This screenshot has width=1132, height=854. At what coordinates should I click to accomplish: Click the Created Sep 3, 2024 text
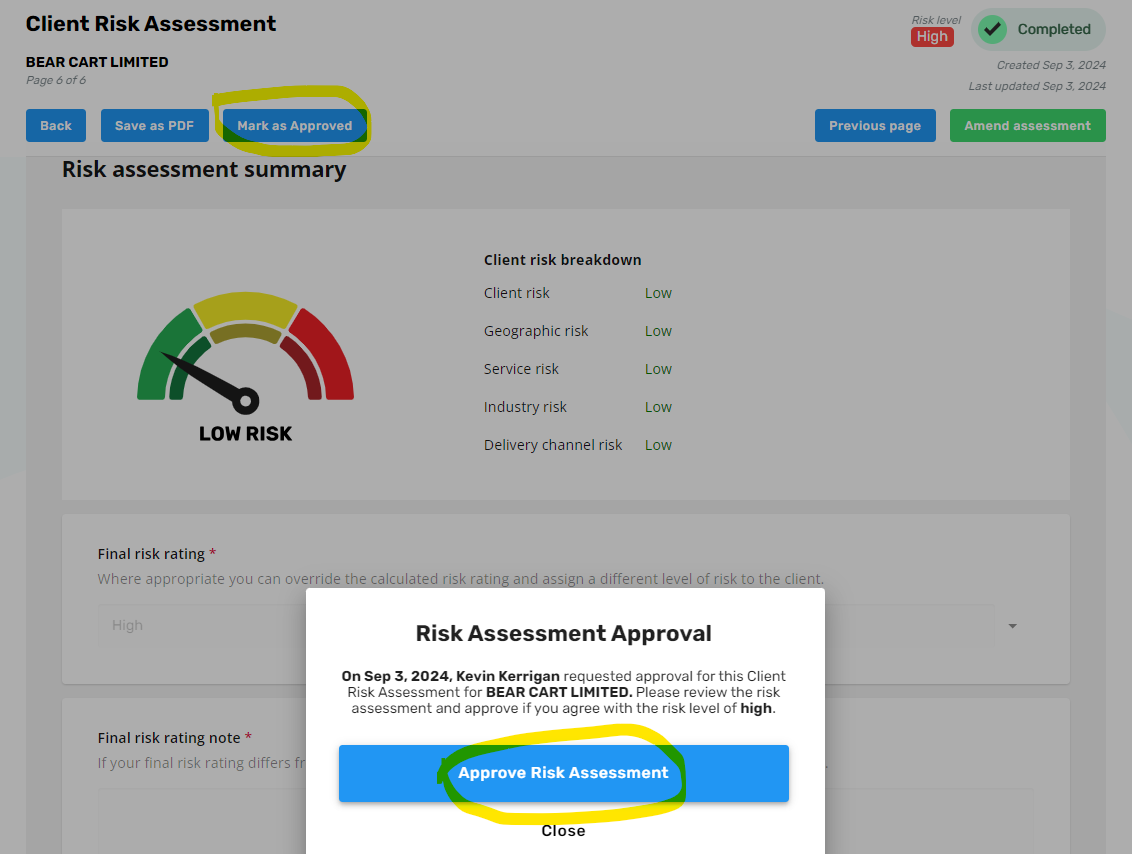[x=1051, y=65]
